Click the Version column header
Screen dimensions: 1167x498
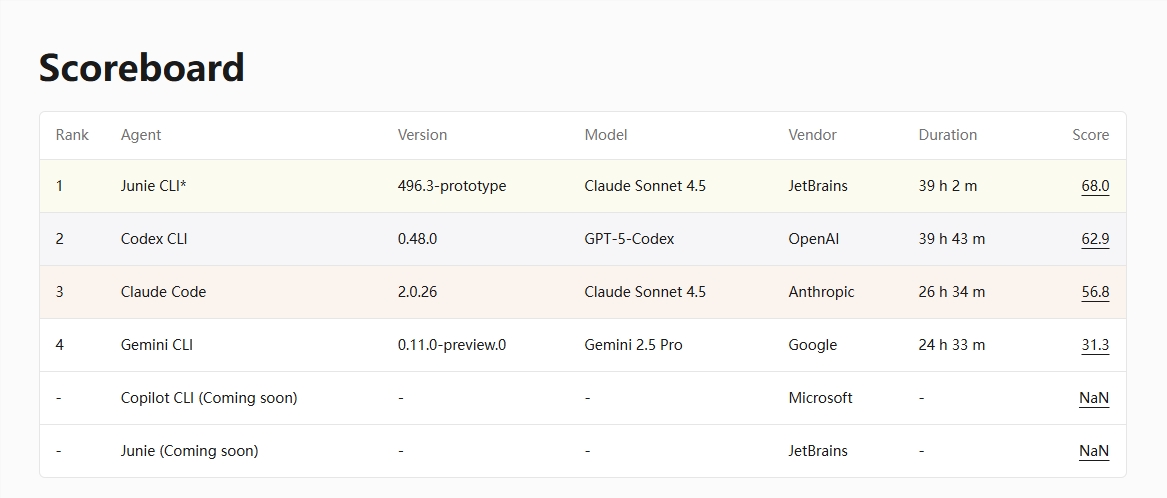(422, 135)
